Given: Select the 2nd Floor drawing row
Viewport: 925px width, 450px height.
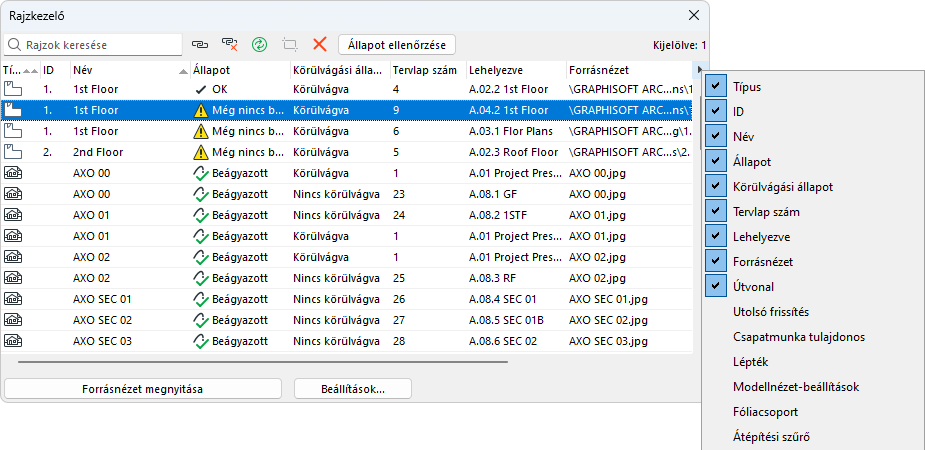Looking at the screenshot, I should (x=347, y=152).
